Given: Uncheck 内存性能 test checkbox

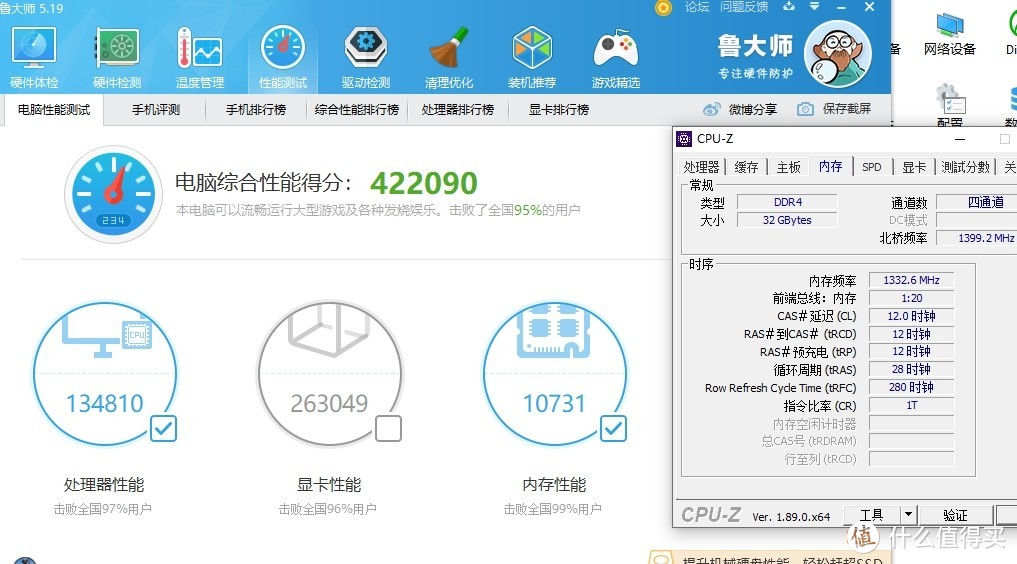Looking at the screenshot, I should tap(613, 429).
